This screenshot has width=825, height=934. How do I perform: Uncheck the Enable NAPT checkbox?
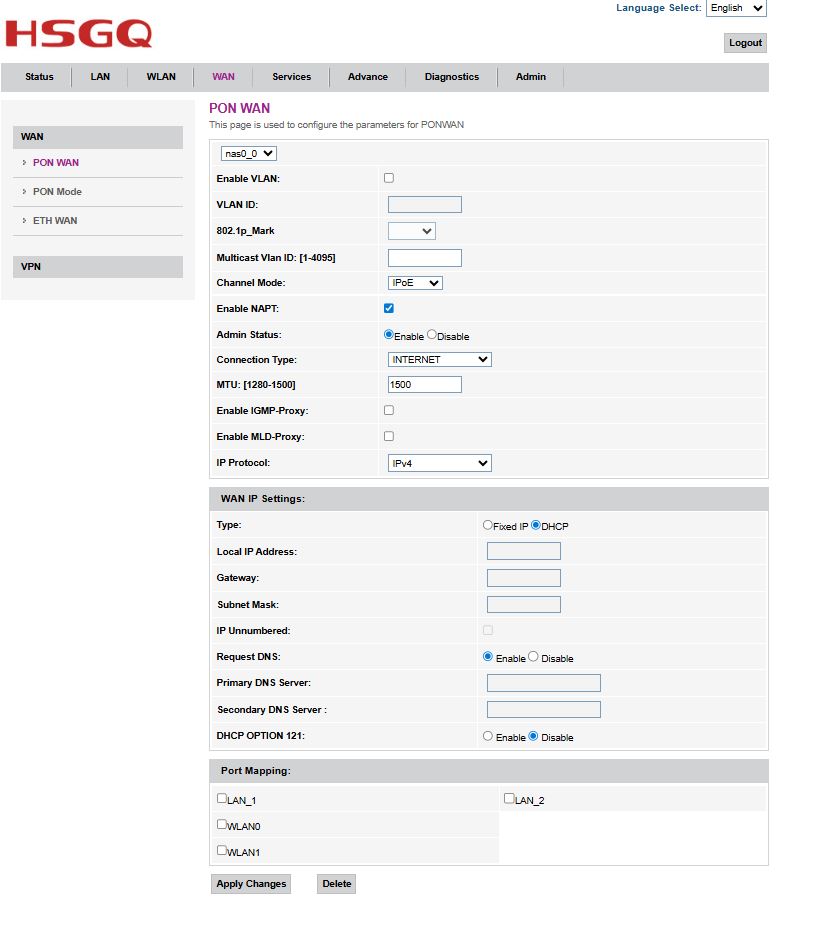point(389,308)
